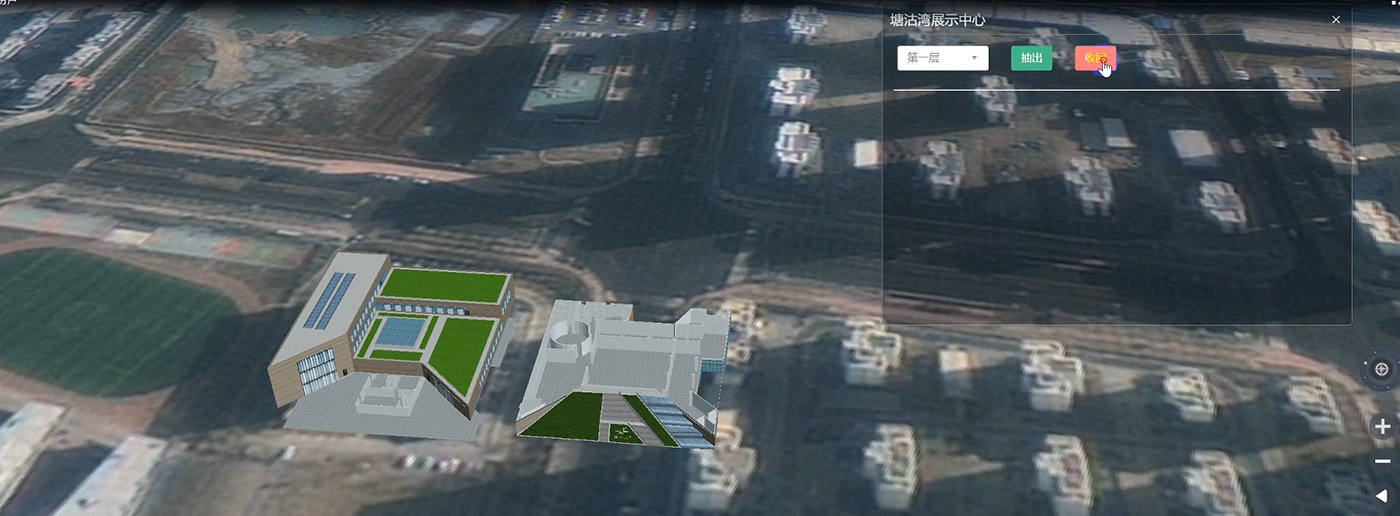Click the blue solar panels on the roof
The image size is (1400, 516).
(329, 301)
